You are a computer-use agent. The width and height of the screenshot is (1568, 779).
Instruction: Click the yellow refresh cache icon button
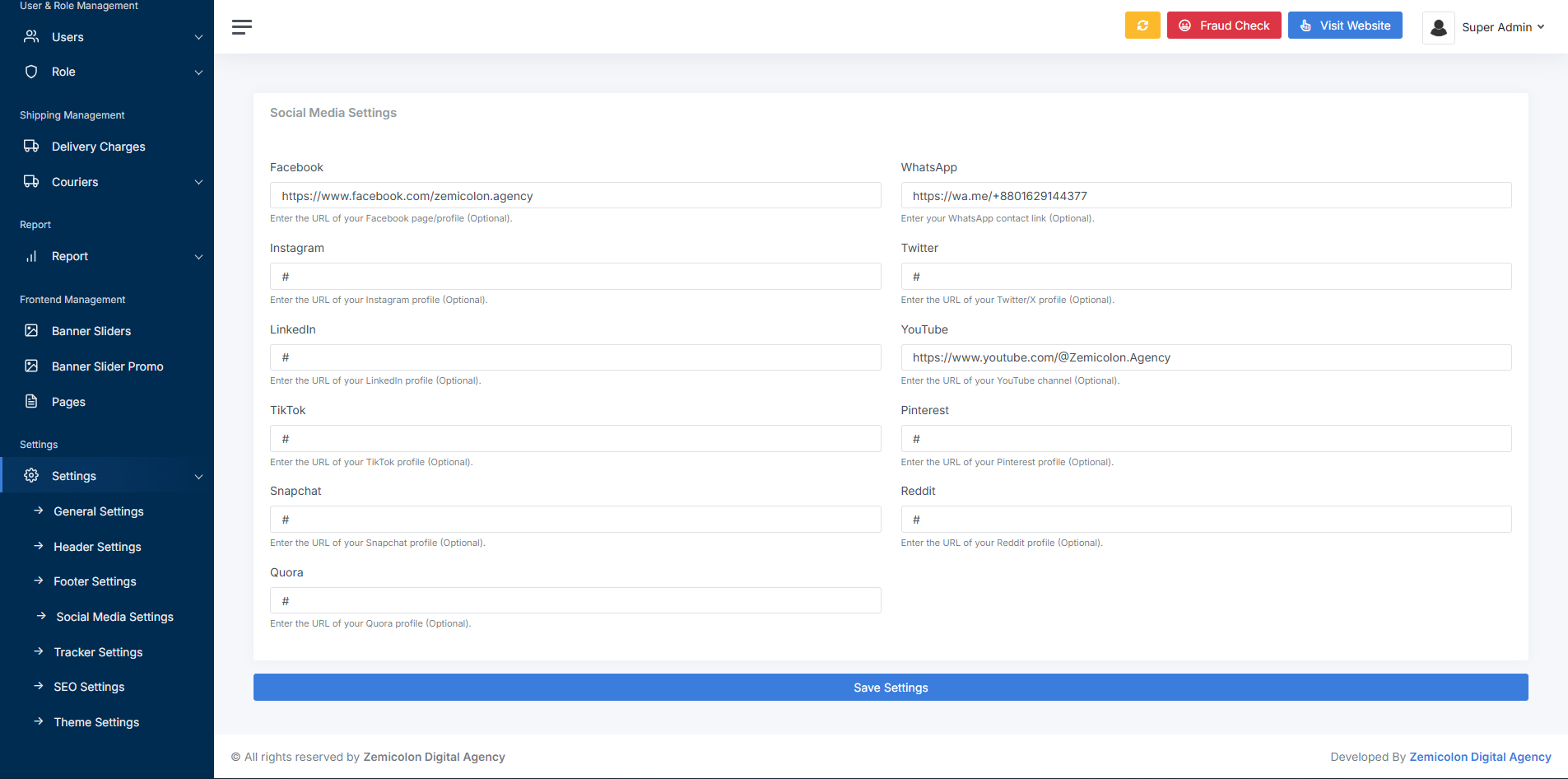coord(1142,26)
